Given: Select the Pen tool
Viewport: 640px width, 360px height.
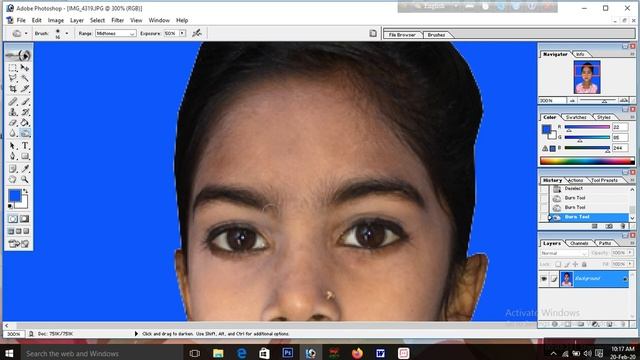Looking at the screenshot, I should point(13,156).
